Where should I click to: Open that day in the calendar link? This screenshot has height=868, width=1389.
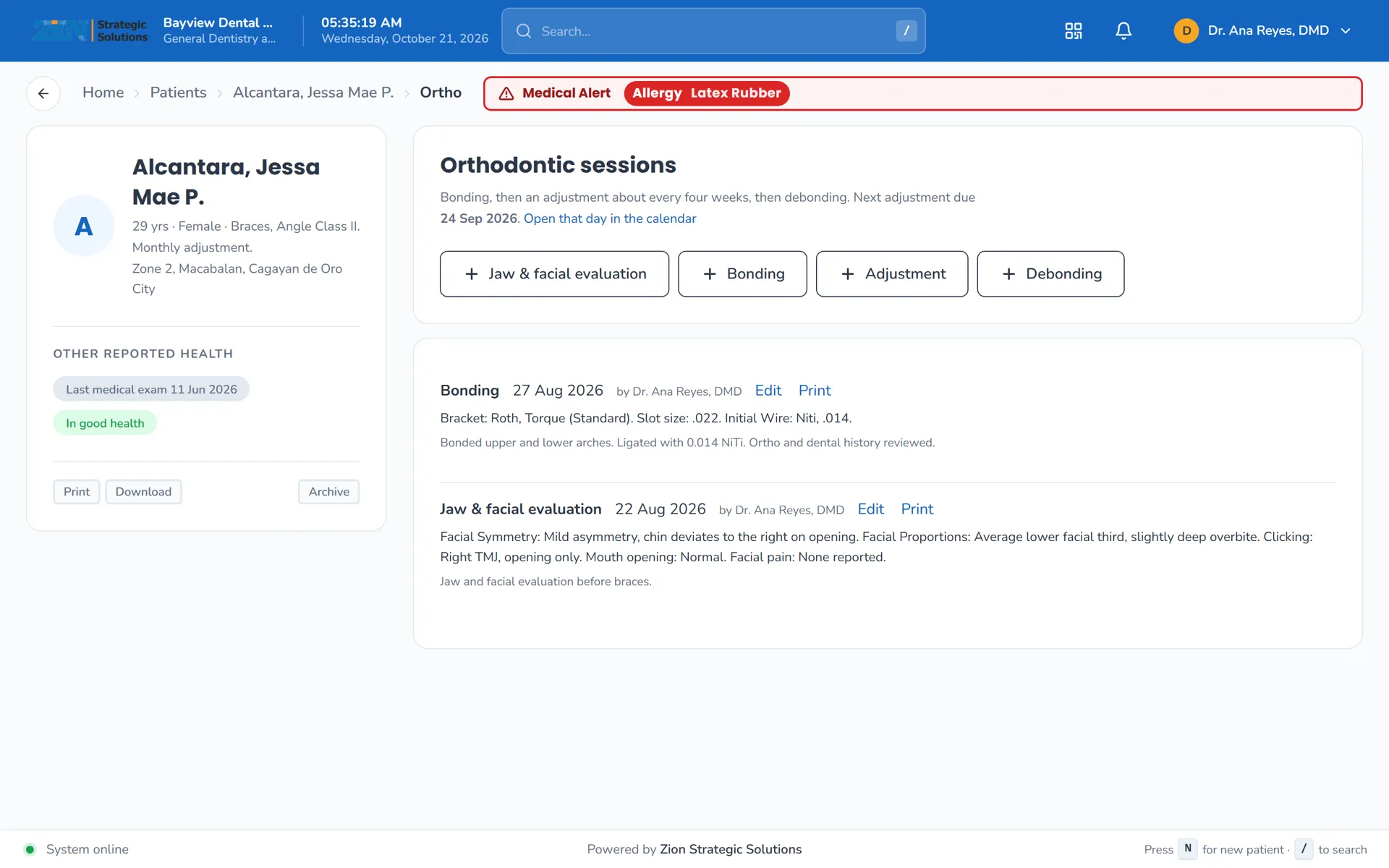coord(610,218)
